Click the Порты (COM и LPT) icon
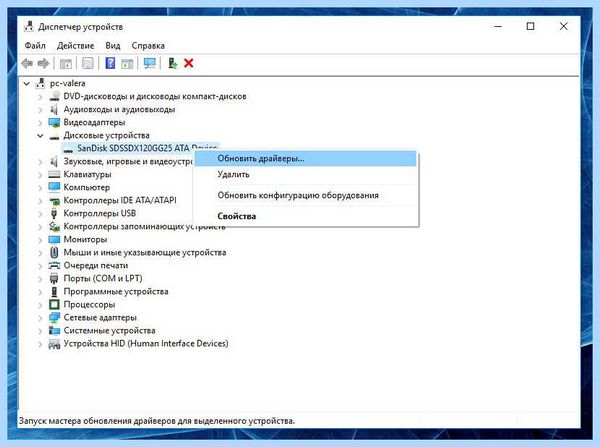600x447 pixels. 54,279
